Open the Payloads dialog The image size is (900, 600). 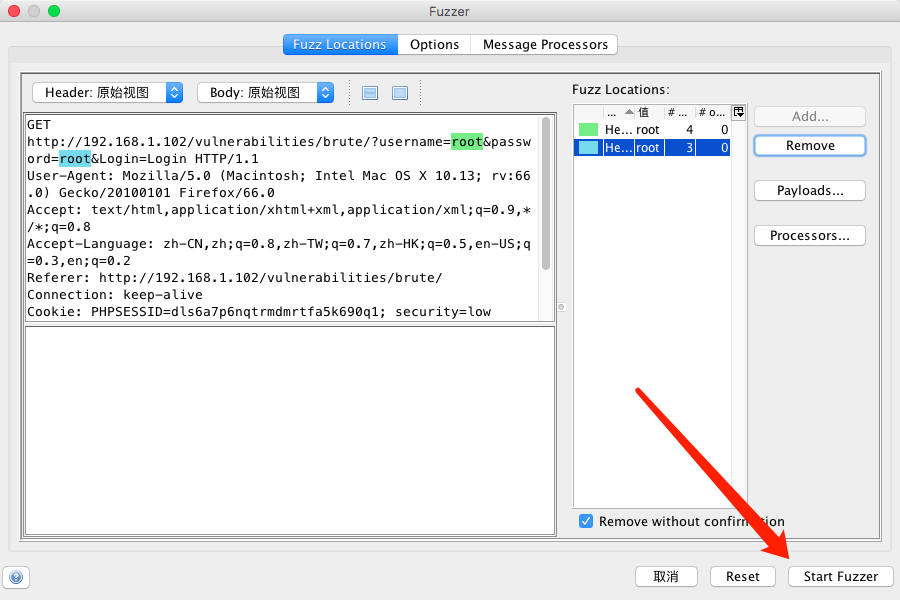[x=809, y=190]
